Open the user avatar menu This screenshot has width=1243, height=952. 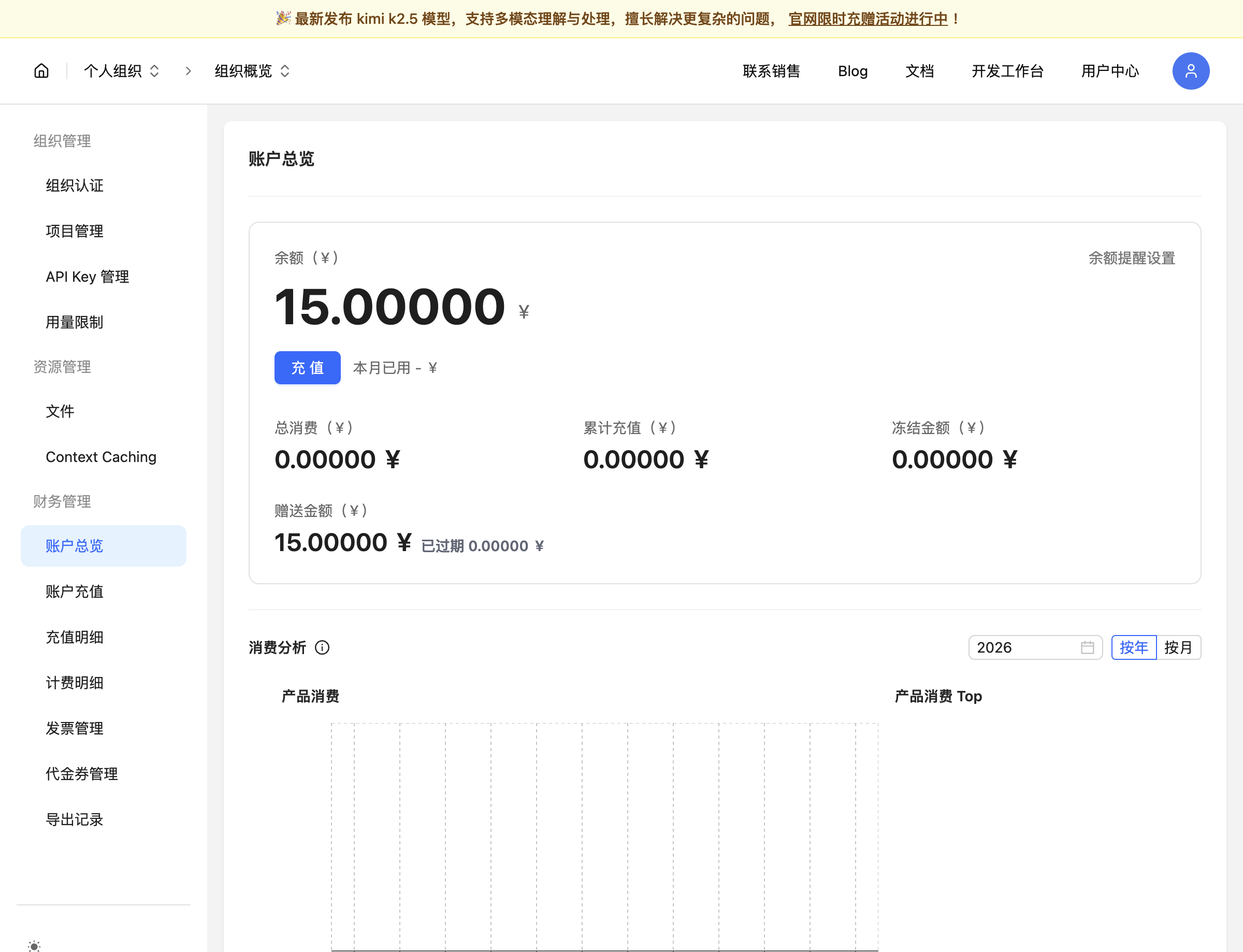(1190, 71)
